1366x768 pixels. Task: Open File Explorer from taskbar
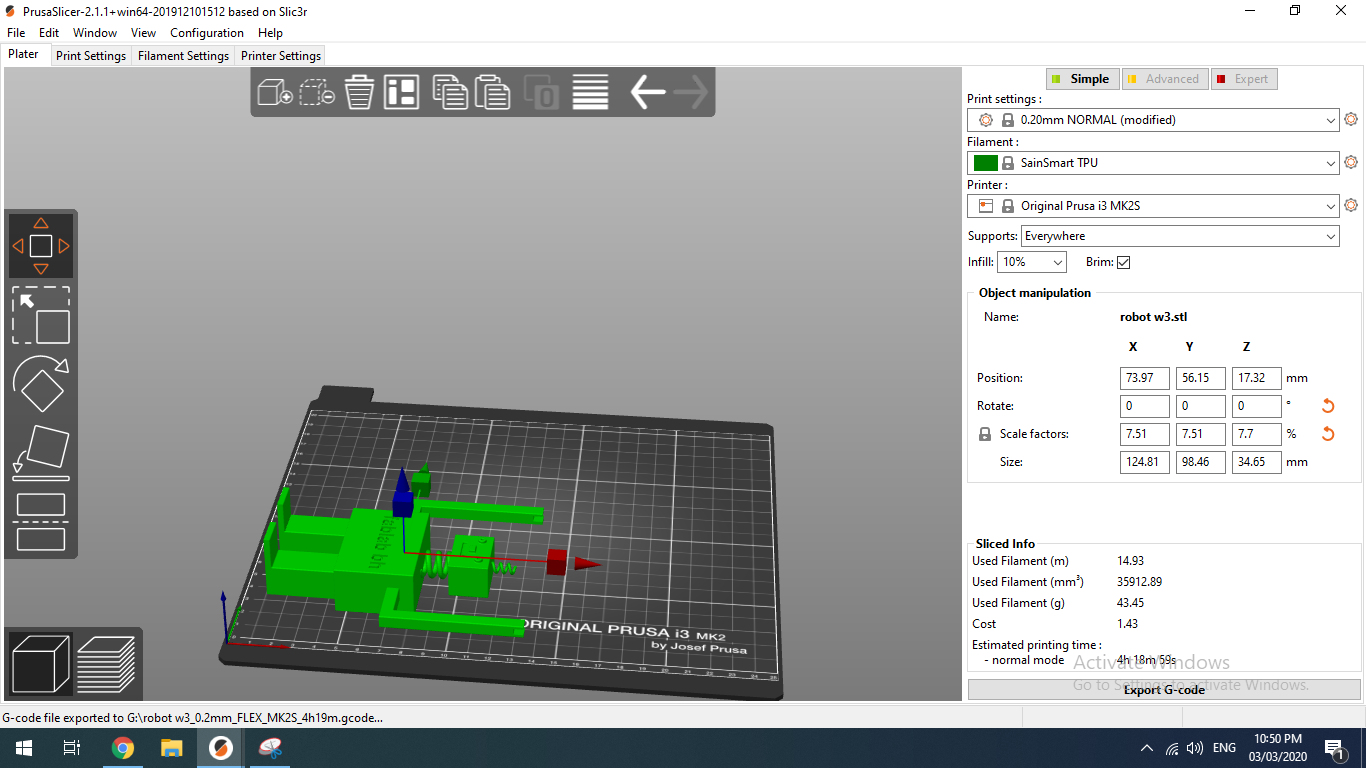(172, 748)
